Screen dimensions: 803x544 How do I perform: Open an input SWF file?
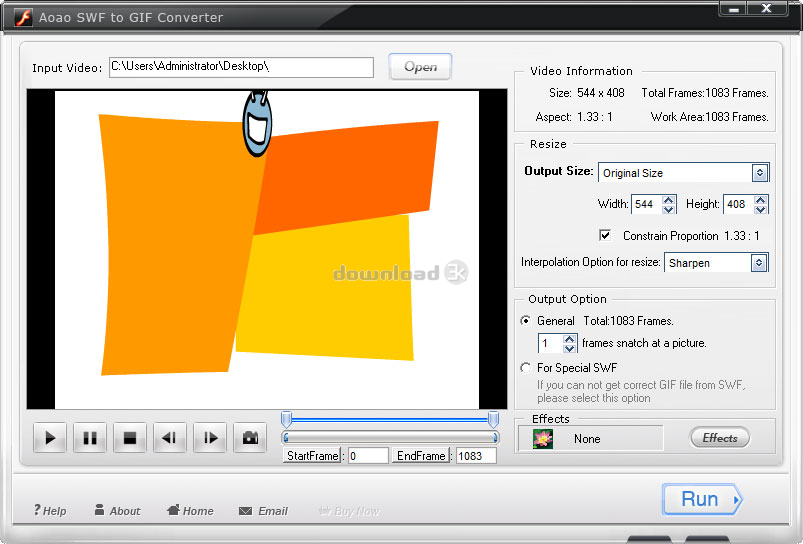tap(420, 67)
